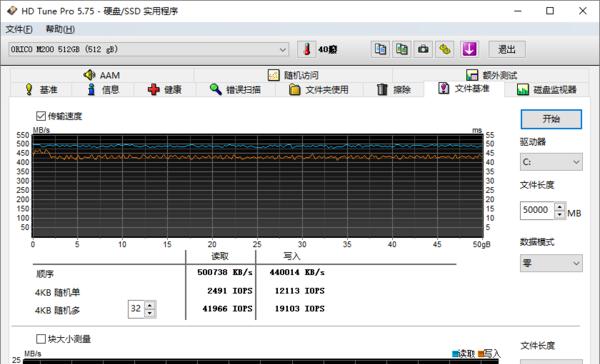Click the 开始 button

tap(551, 119)
